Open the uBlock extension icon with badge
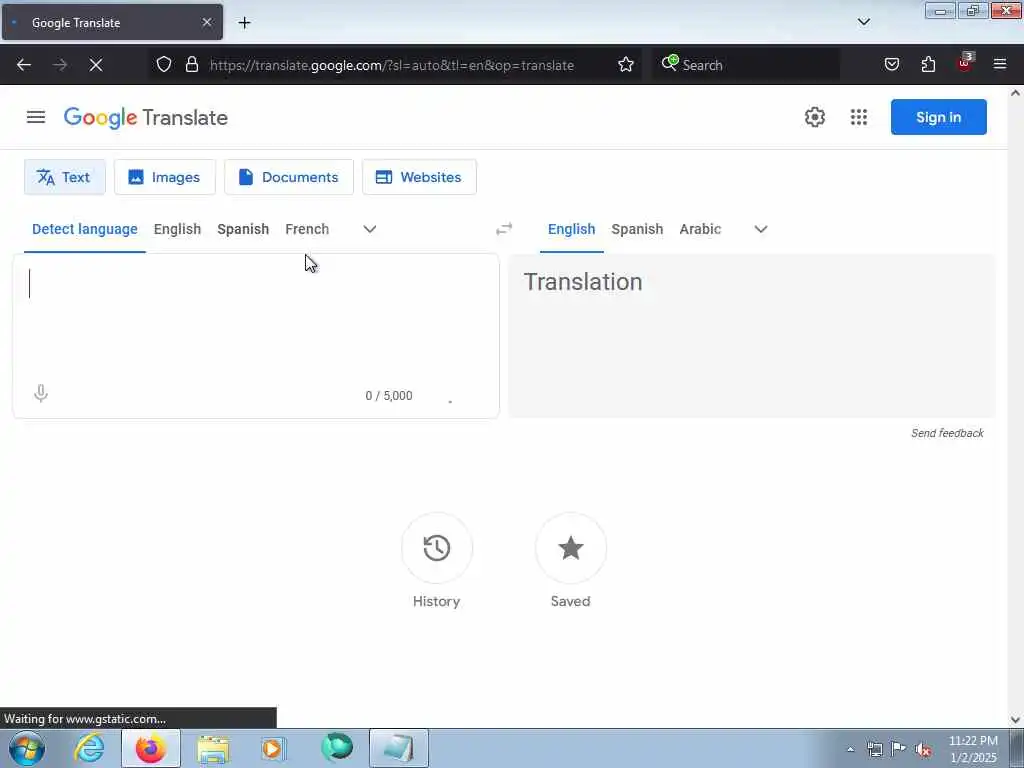The height and width of the screenshot is (768, 1024). click(965, 63)
